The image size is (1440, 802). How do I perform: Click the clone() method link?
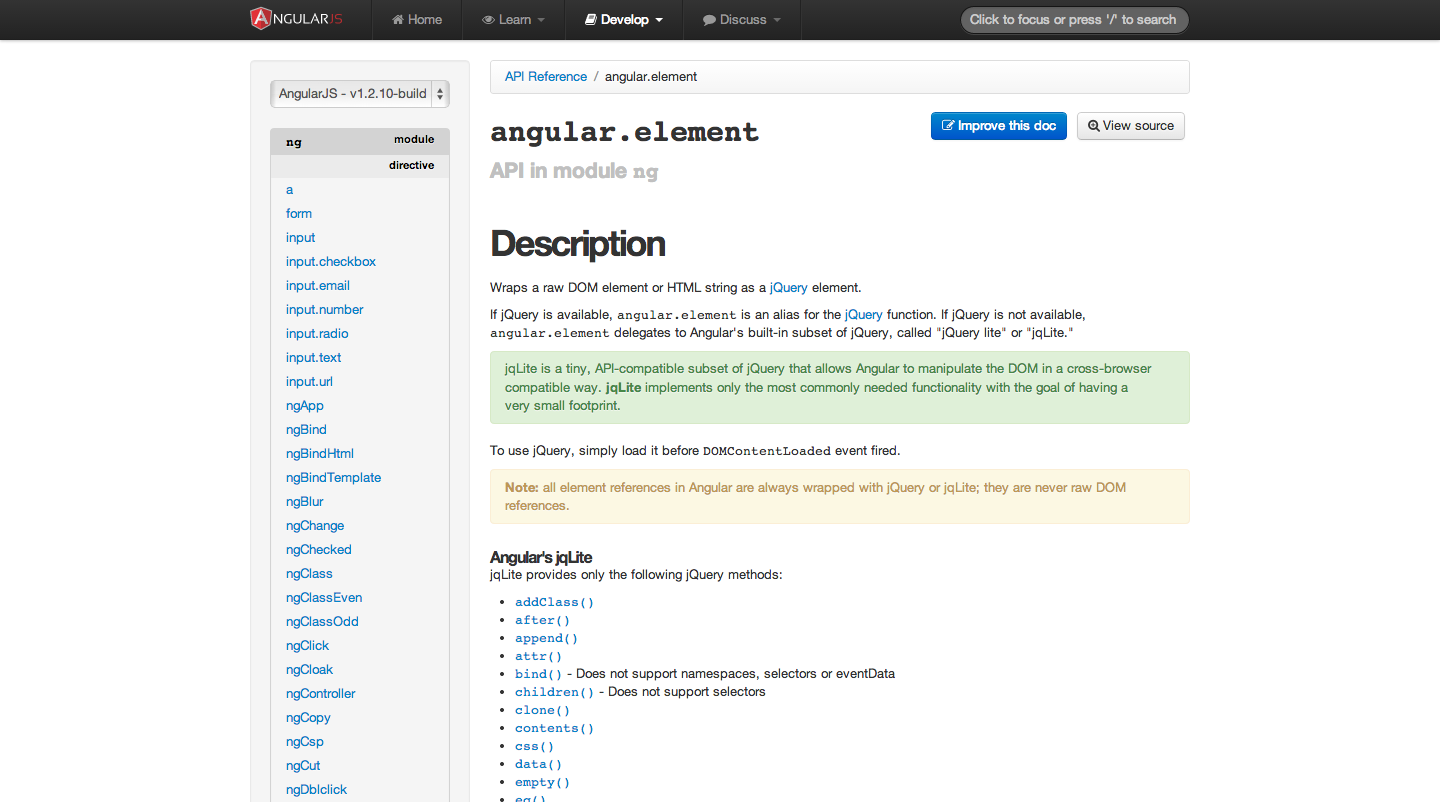pos(543,710)
